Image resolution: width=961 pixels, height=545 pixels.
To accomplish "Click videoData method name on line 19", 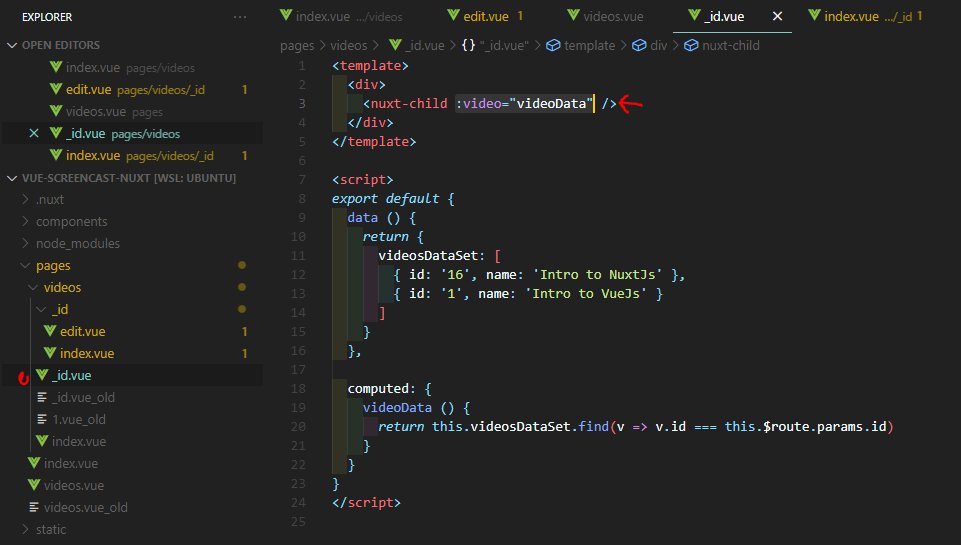I will [x=397, y=408].
